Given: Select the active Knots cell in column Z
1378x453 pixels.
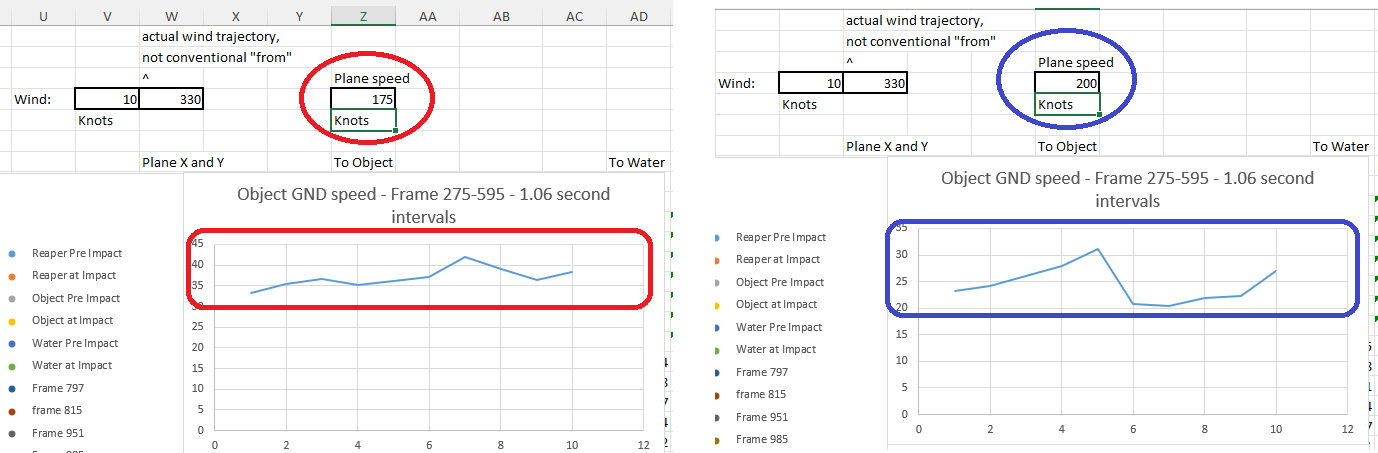Looking at the screenshot, I should point(363,121).
